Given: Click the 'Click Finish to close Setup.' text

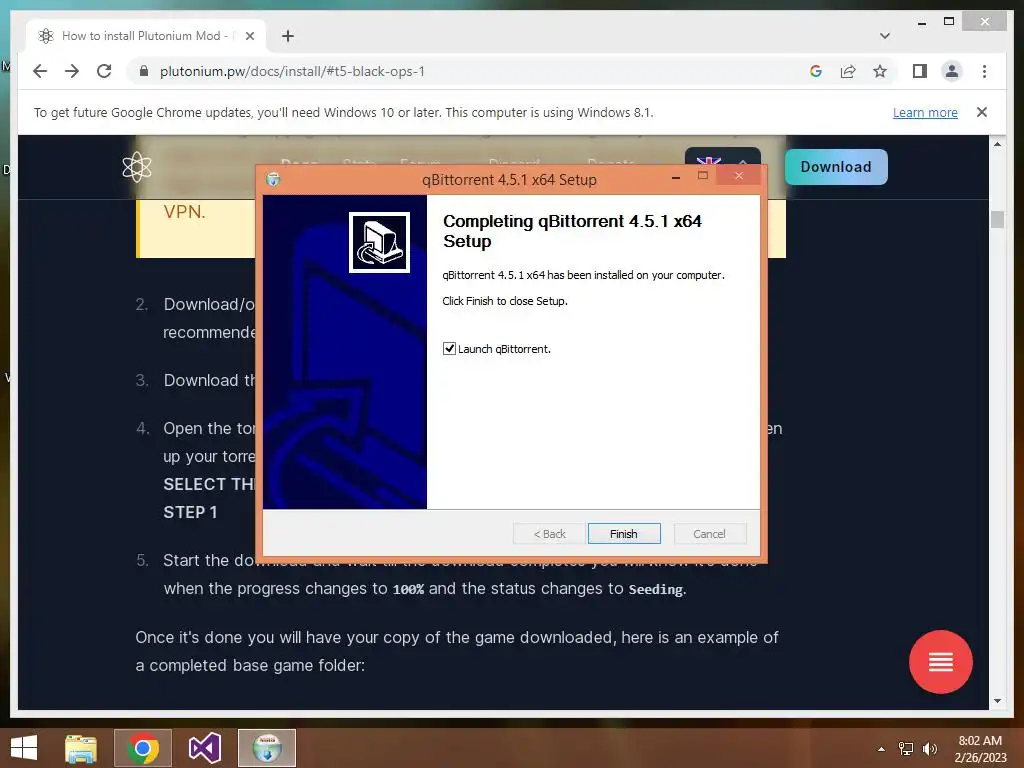Looking at the screenshot, I should point(505,301).
